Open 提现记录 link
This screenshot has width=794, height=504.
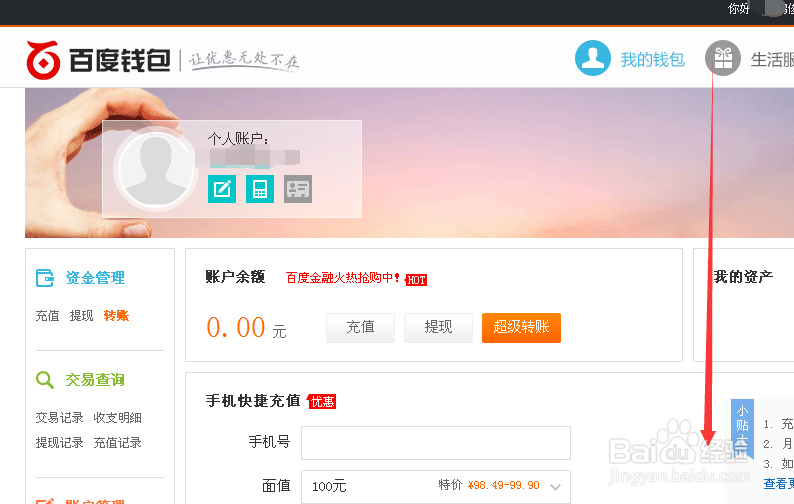coord(59,443)
